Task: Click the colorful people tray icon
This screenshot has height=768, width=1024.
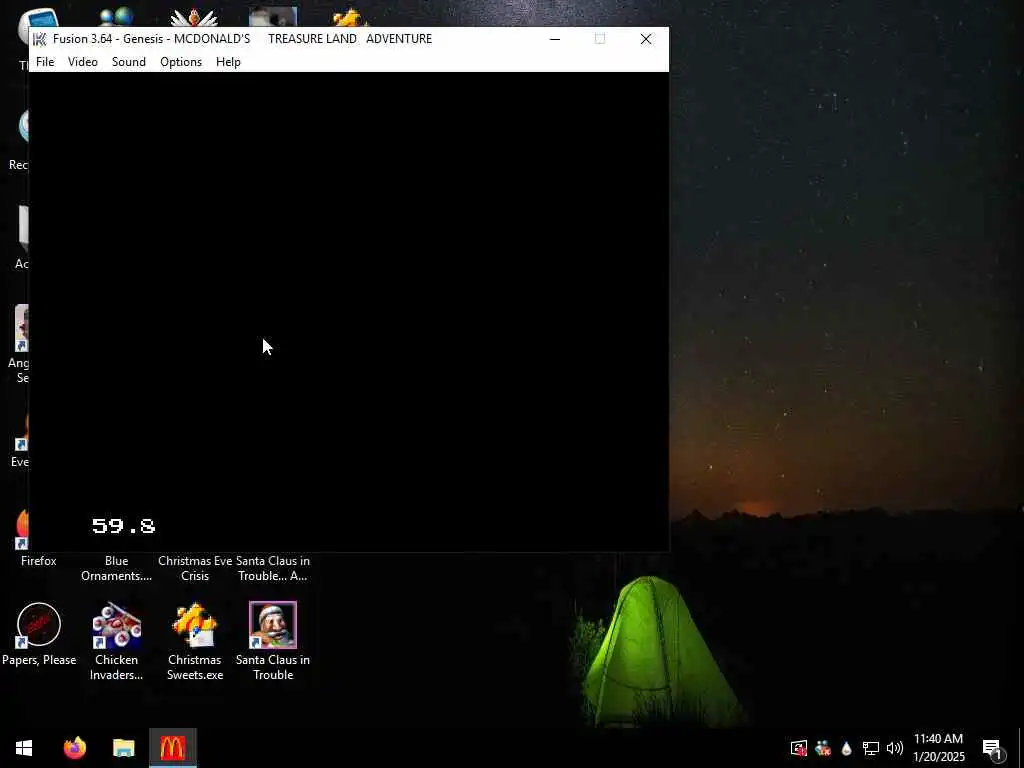Action: tap(823, 748)
